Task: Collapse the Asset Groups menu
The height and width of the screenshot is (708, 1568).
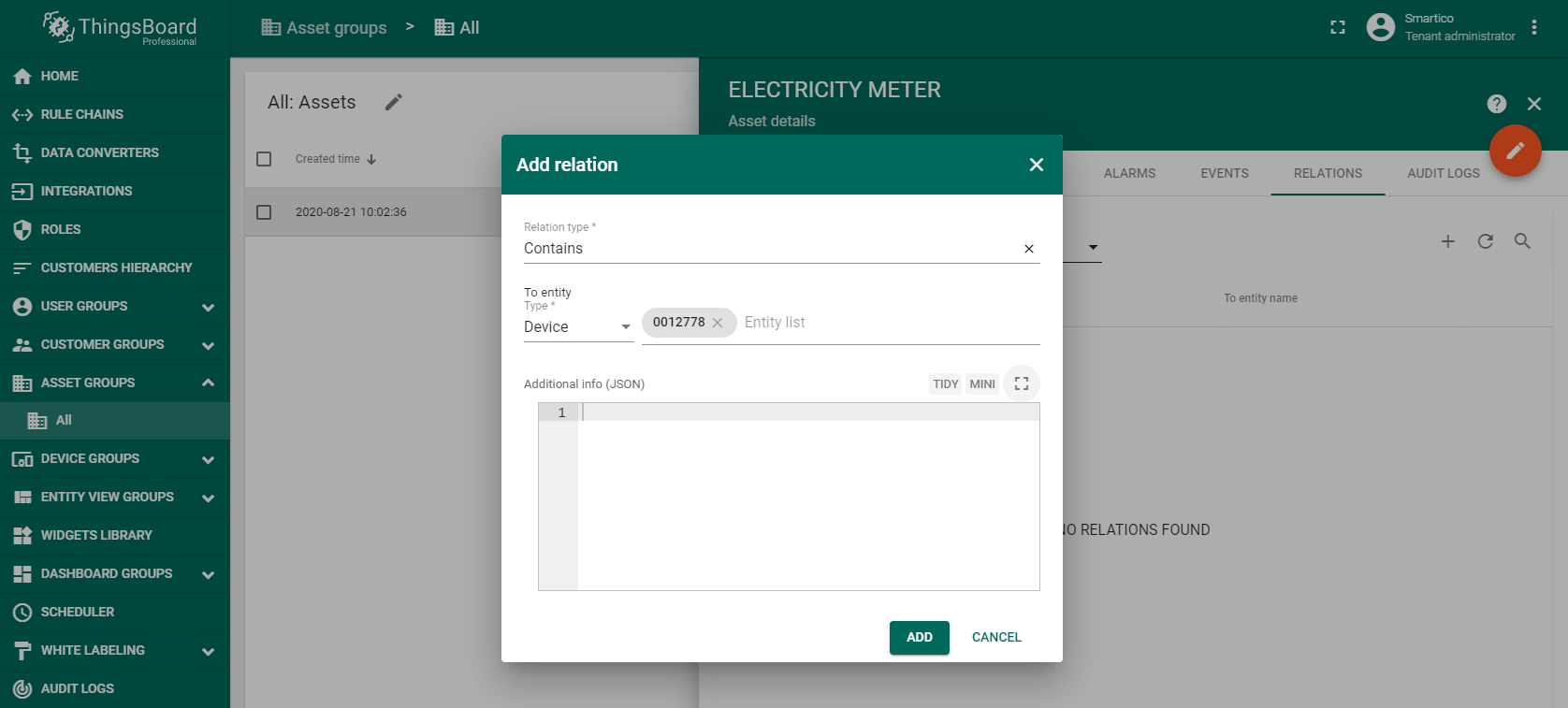Action: click(208, 383)
